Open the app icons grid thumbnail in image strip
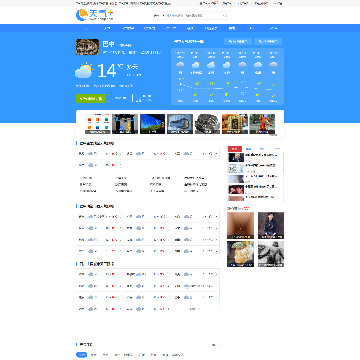This screenshot has height=360, width=360. [97, 124]
